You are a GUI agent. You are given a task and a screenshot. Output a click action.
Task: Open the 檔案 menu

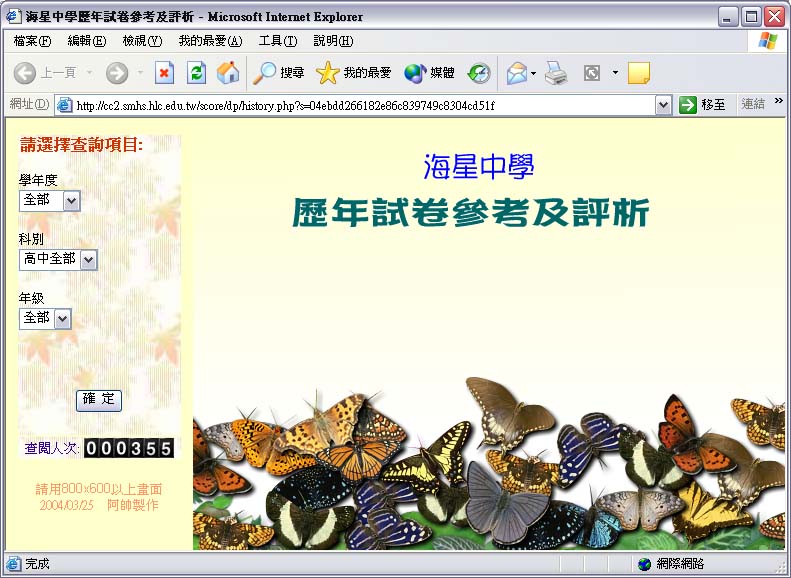[33, 41]
